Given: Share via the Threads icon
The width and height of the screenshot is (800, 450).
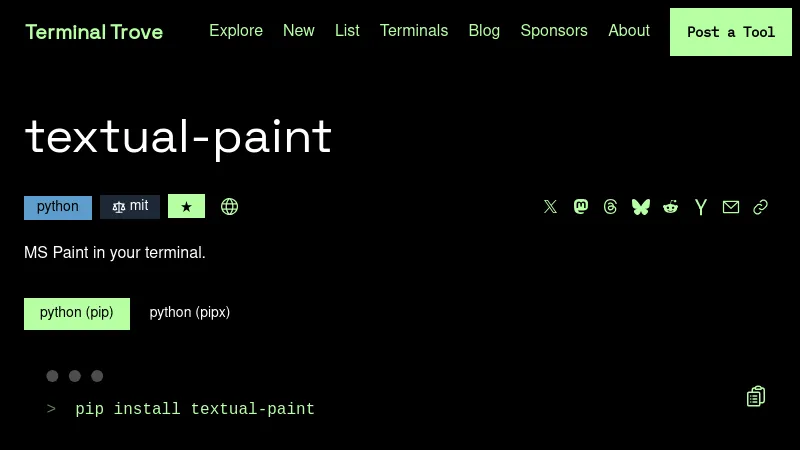Looking at the screenshot, I should click(x=611, y=207).
